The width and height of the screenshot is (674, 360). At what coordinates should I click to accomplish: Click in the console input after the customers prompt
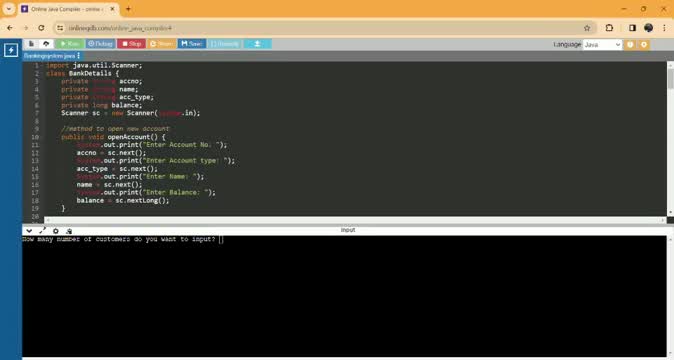point(221,239)
